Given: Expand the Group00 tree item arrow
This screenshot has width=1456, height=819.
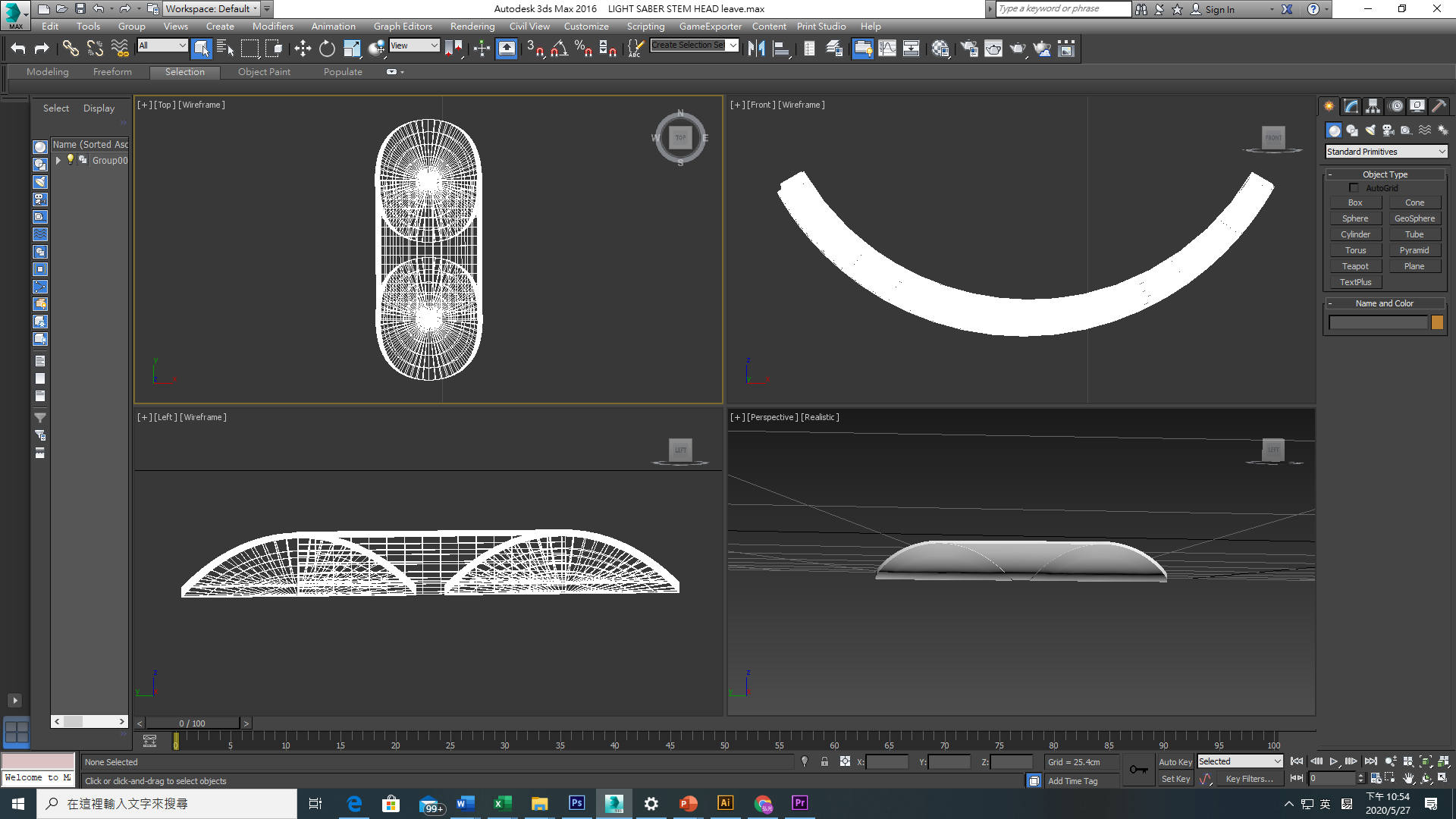Looking at the screenshot, I should (x=58, y=160).
